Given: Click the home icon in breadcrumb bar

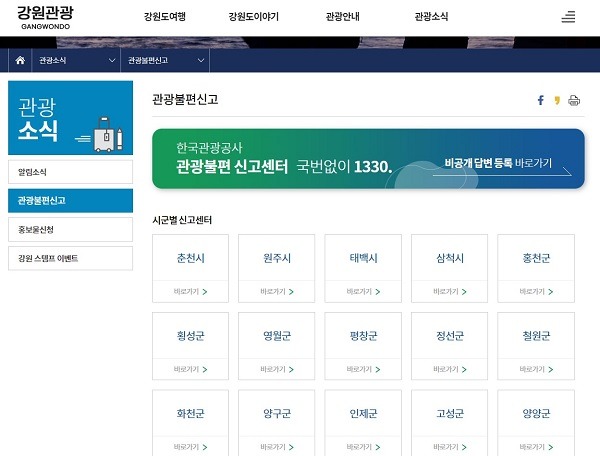Looking at the screenshot, I should [19, 61].
